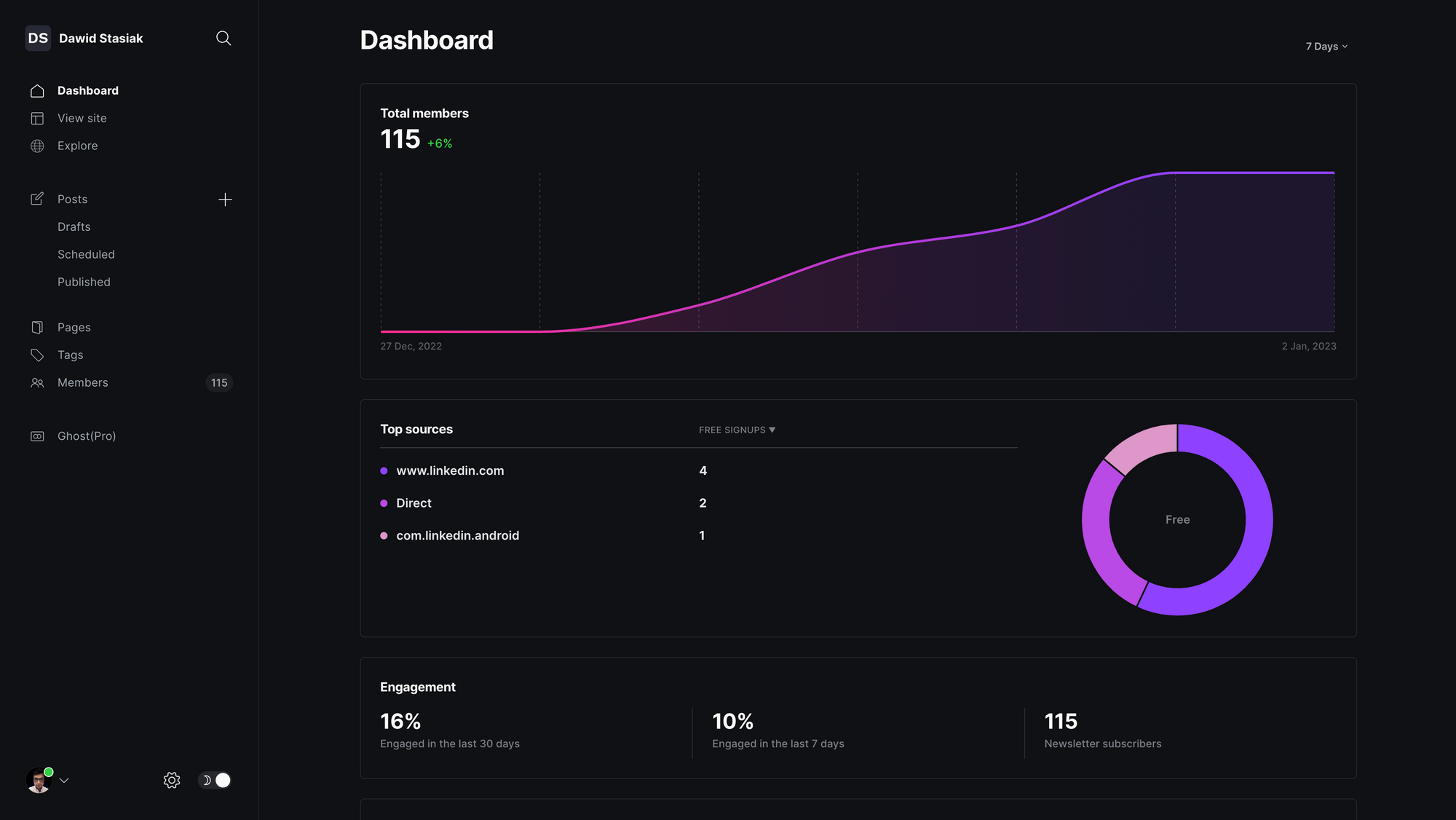
Task: Click the Dawid Stasiak site name
Action: pyautogui.click(x=101, y=39)
